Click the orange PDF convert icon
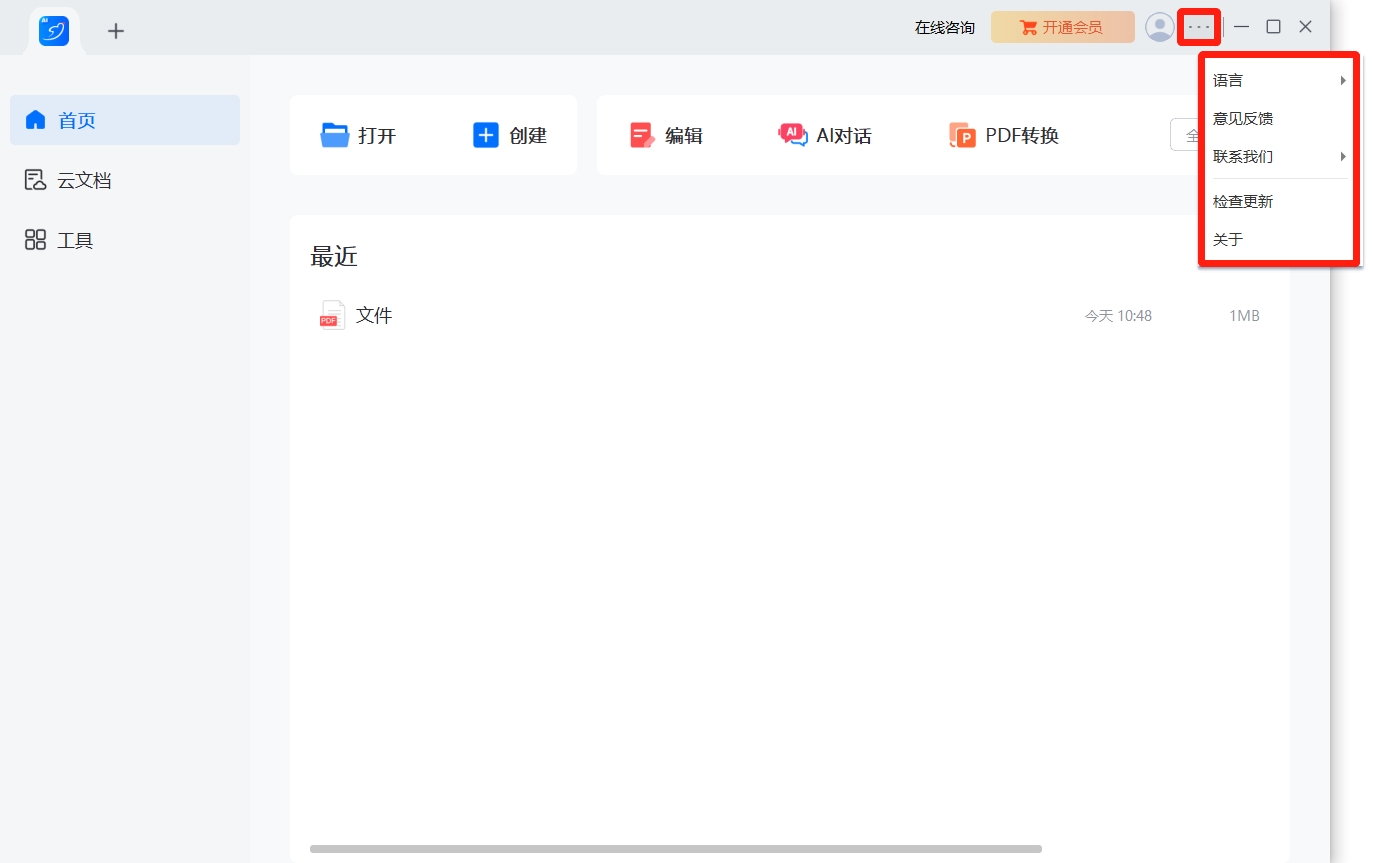Screen dimensions: 1373x863 coord(962,135)
